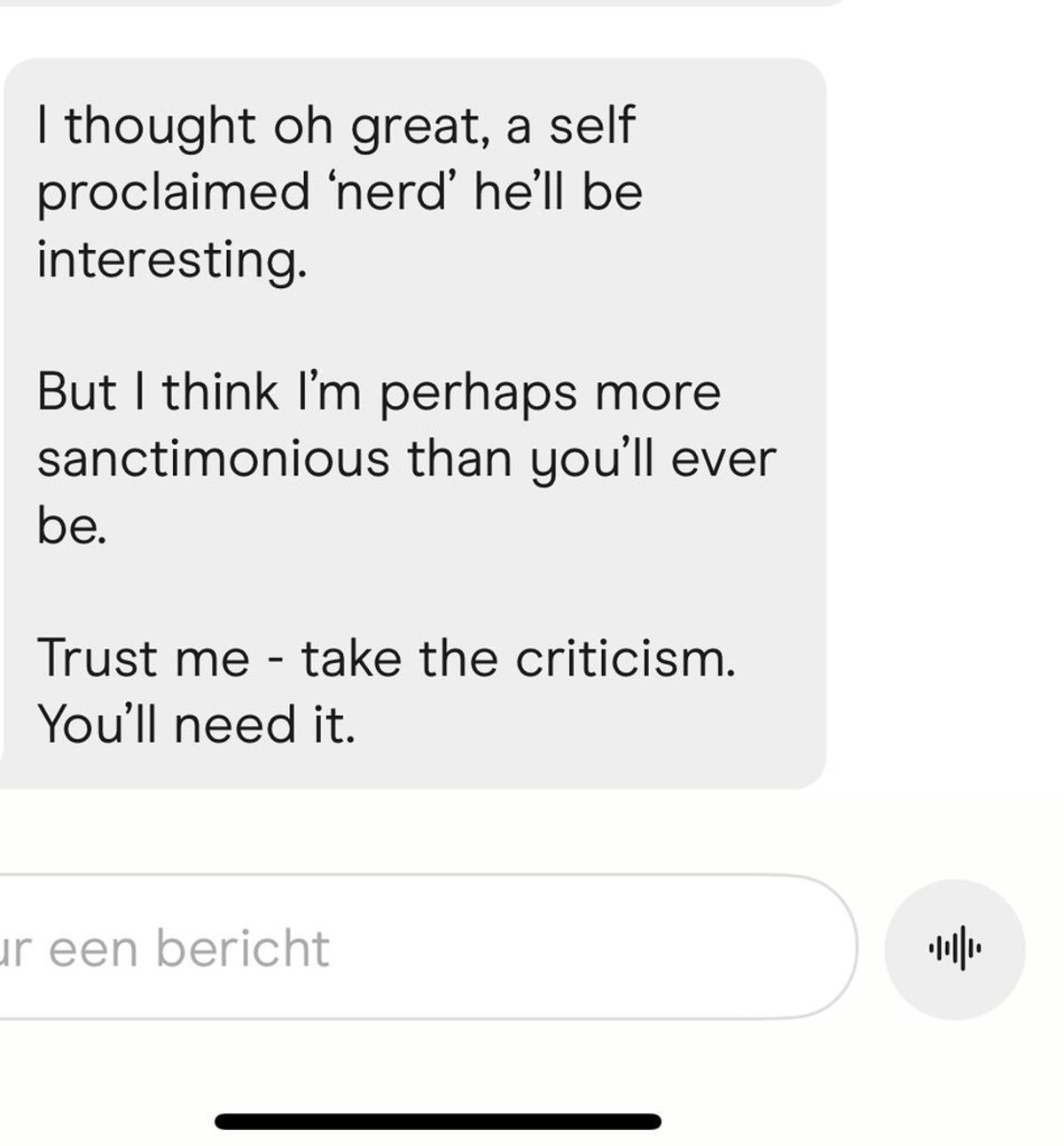Tap the line starting 'I thought oh great'
The width and height of the screenshot is (1064, 1146).
[335, 125]
